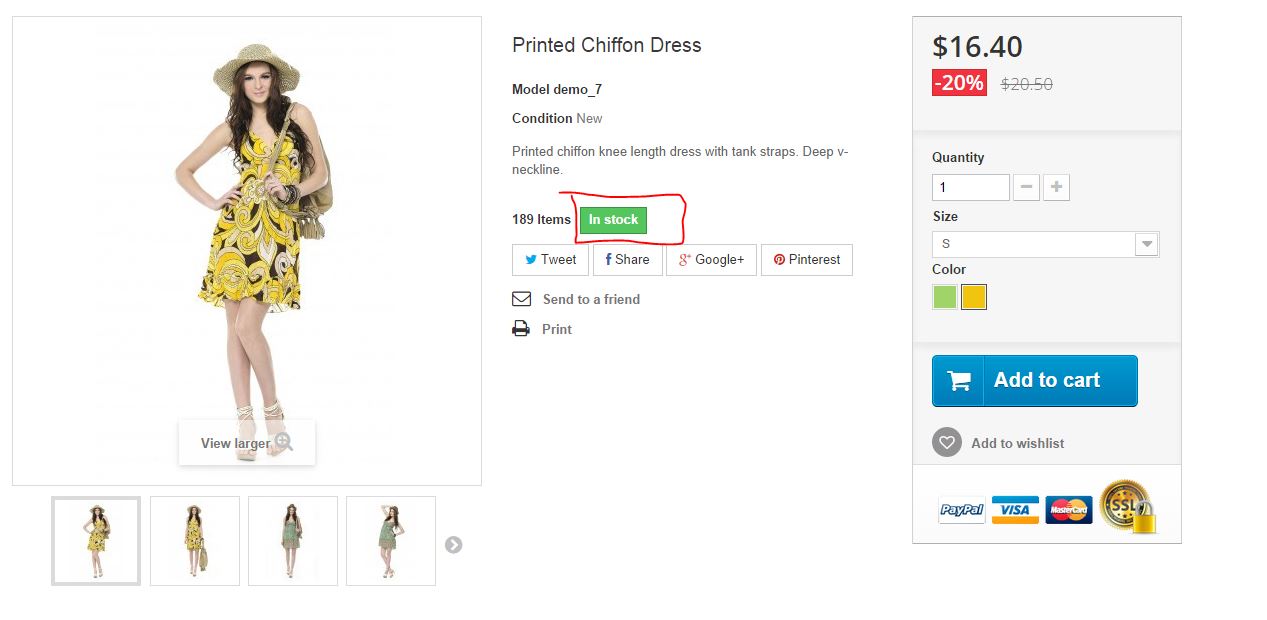Click the magnifier icon on View larger
The height and width of the screenshot is (620, 1267).
pos(284,442)
